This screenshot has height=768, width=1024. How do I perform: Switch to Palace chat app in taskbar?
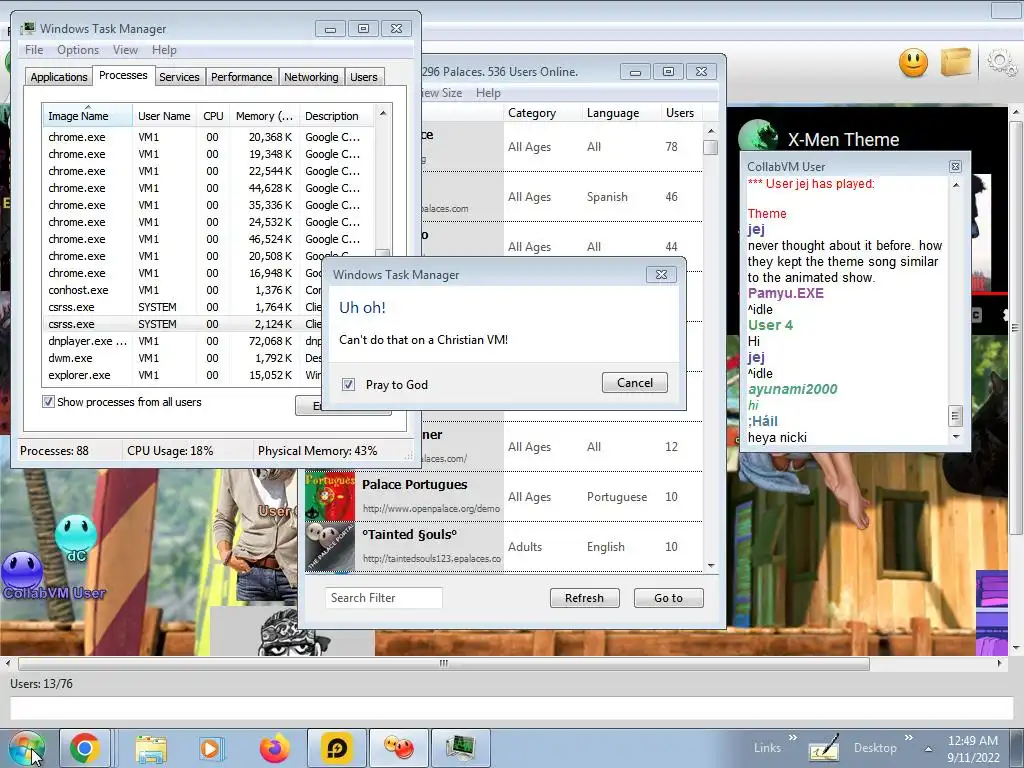click(398, 748)
